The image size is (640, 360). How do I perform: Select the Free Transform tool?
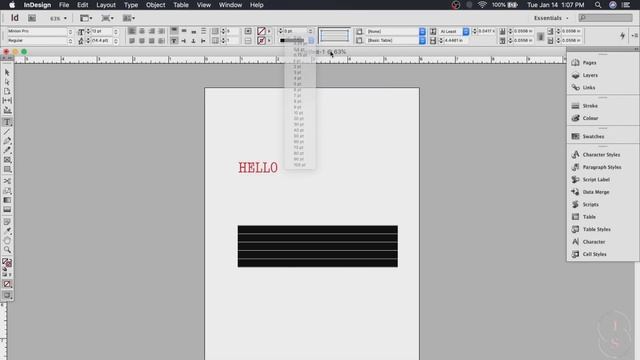point(7,191)
